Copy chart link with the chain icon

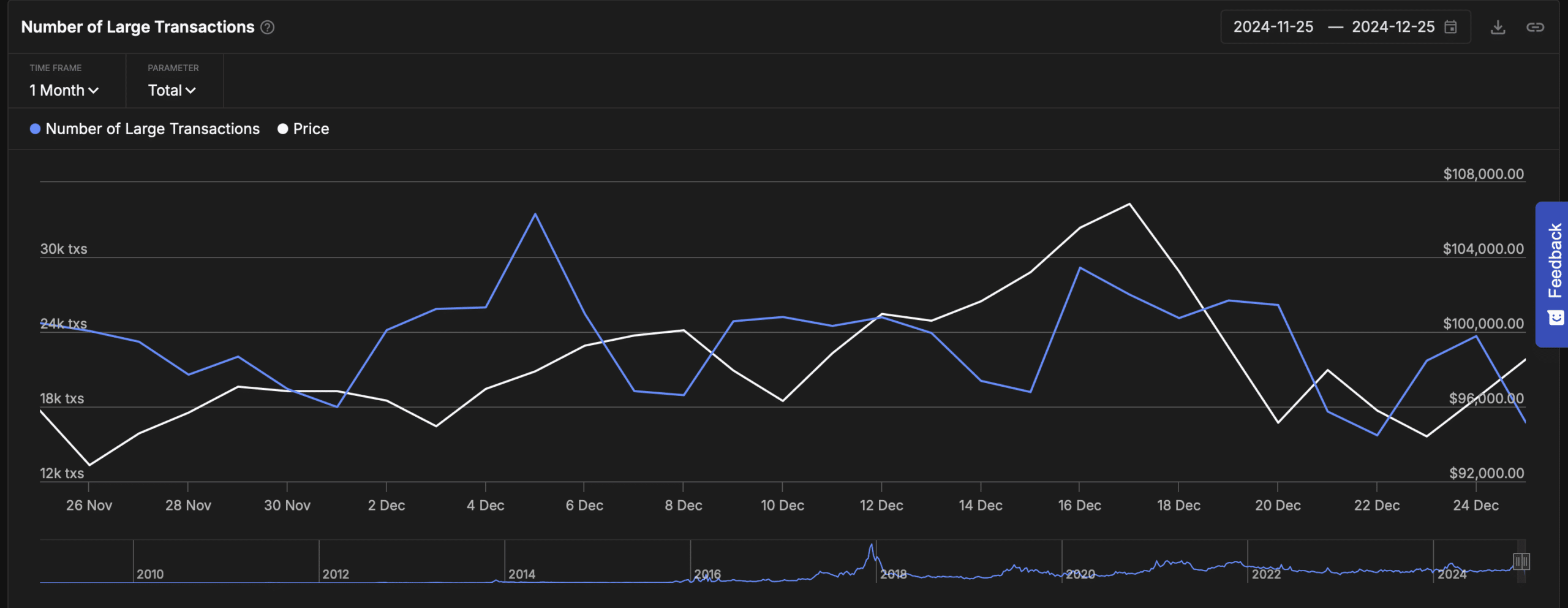tap(1535, 27)
